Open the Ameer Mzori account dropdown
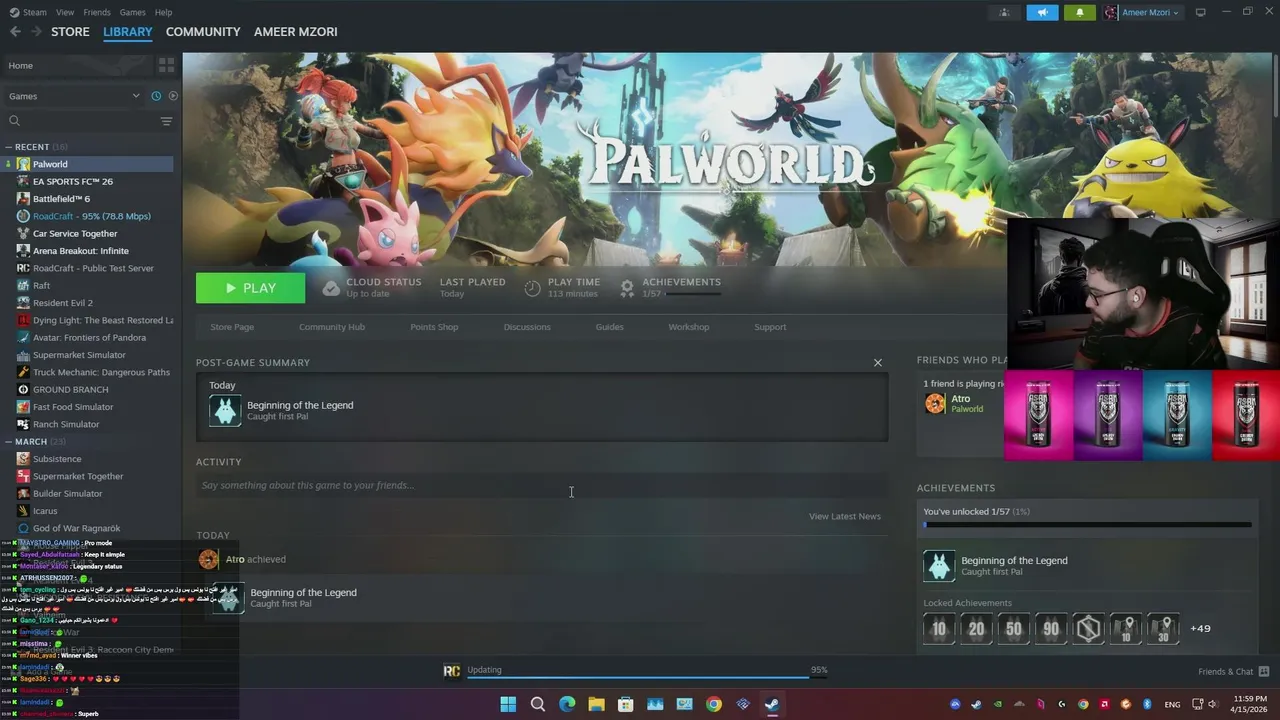The height and width of the screenshot is (720, 1280). (1142, 12)
